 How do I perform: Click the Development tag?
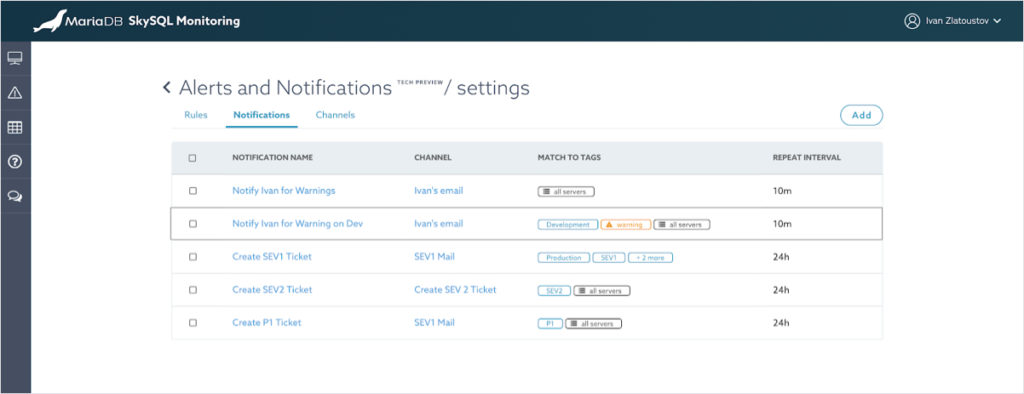(568, 225)
